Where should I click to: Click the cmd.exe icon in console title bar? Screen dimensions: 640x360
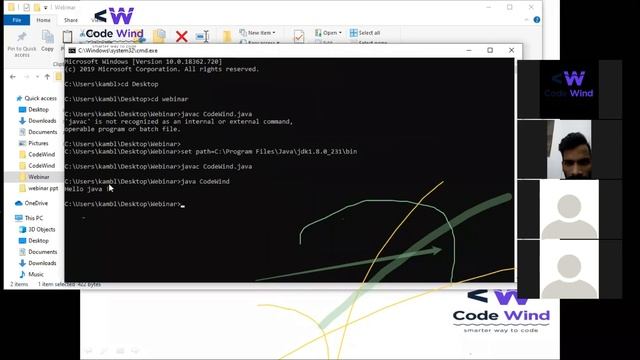72,50
